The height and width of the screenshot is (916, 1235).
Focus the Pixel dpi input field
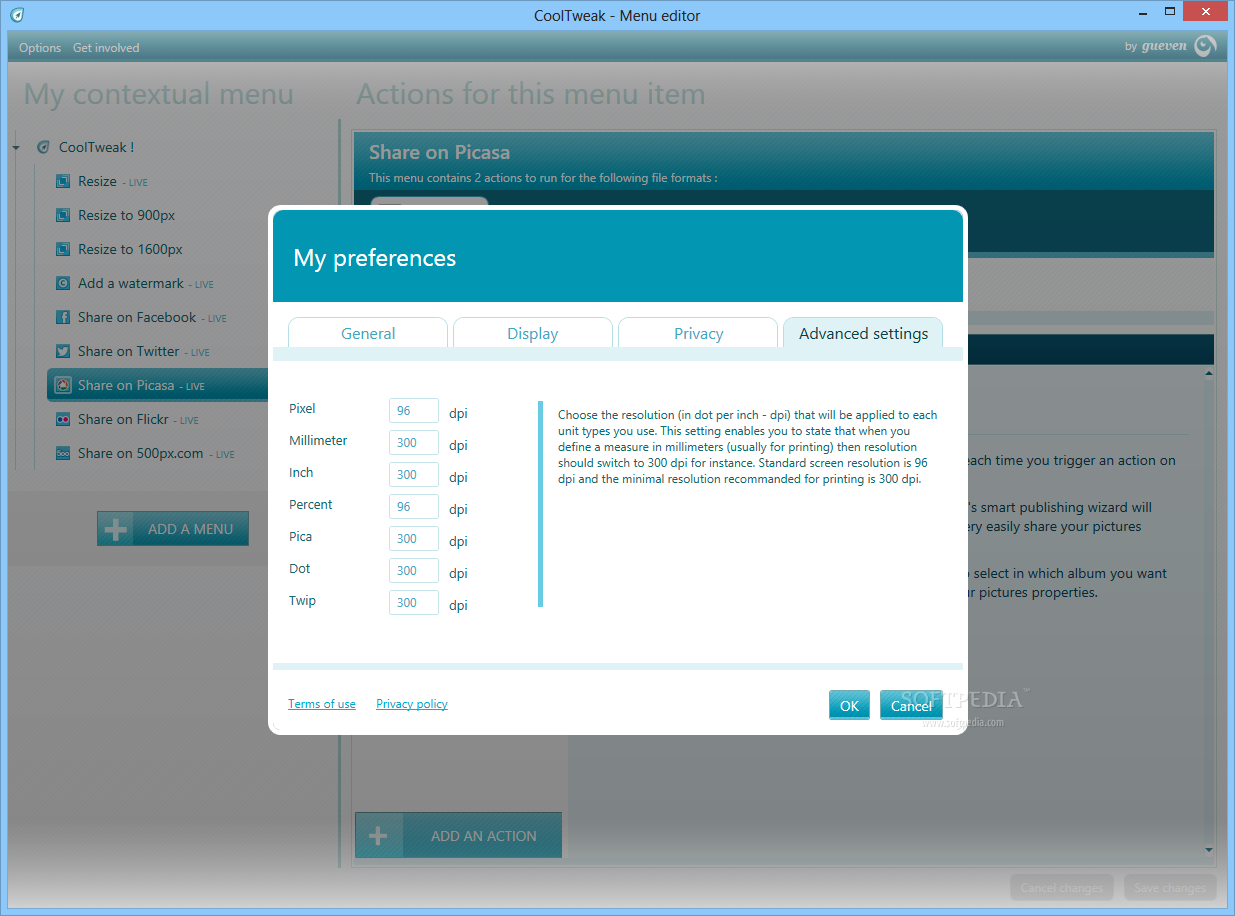point(414,411)
